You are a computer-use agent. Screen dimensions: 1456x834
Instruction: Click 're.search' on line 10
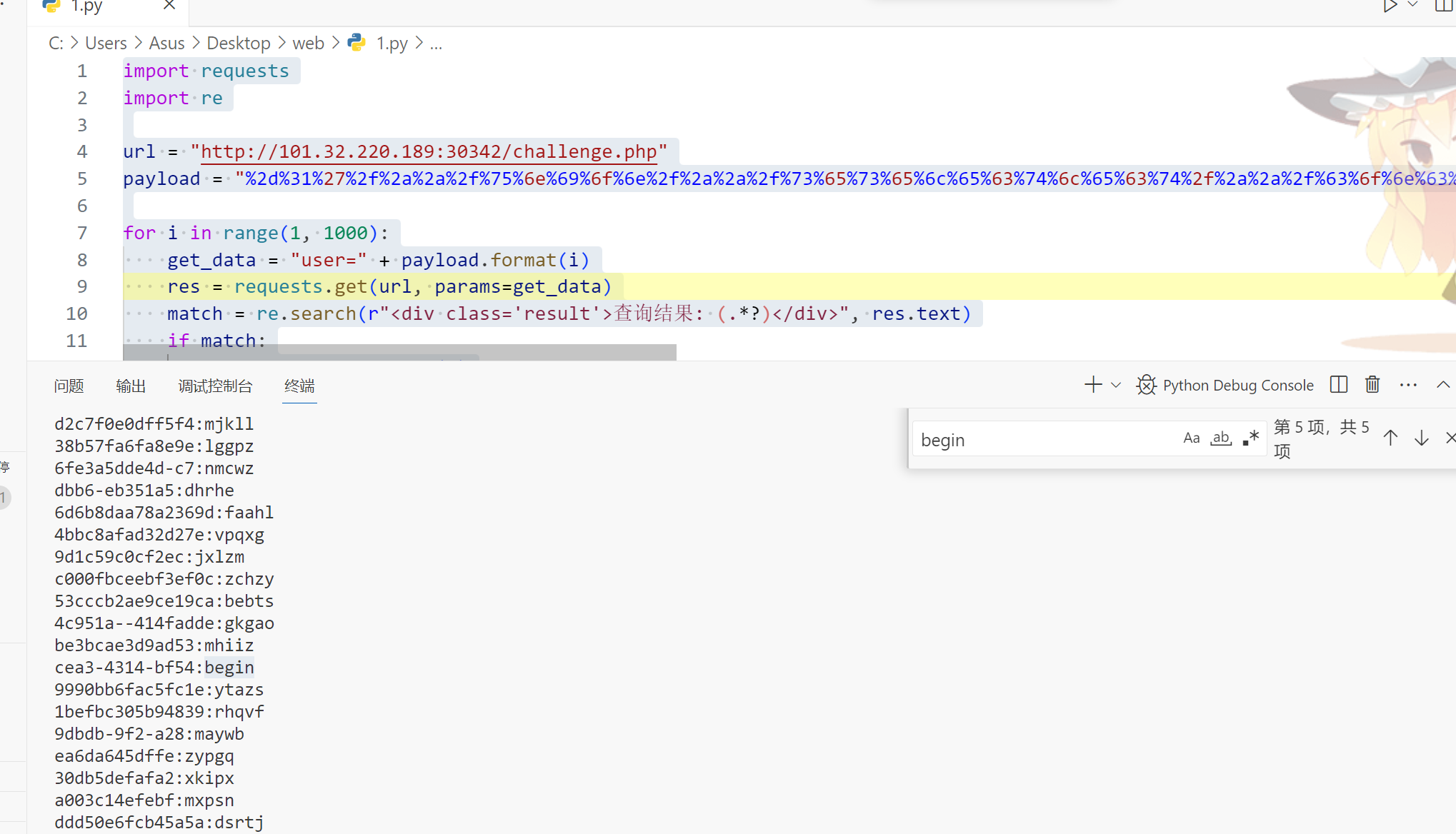(x=306, y=314)
